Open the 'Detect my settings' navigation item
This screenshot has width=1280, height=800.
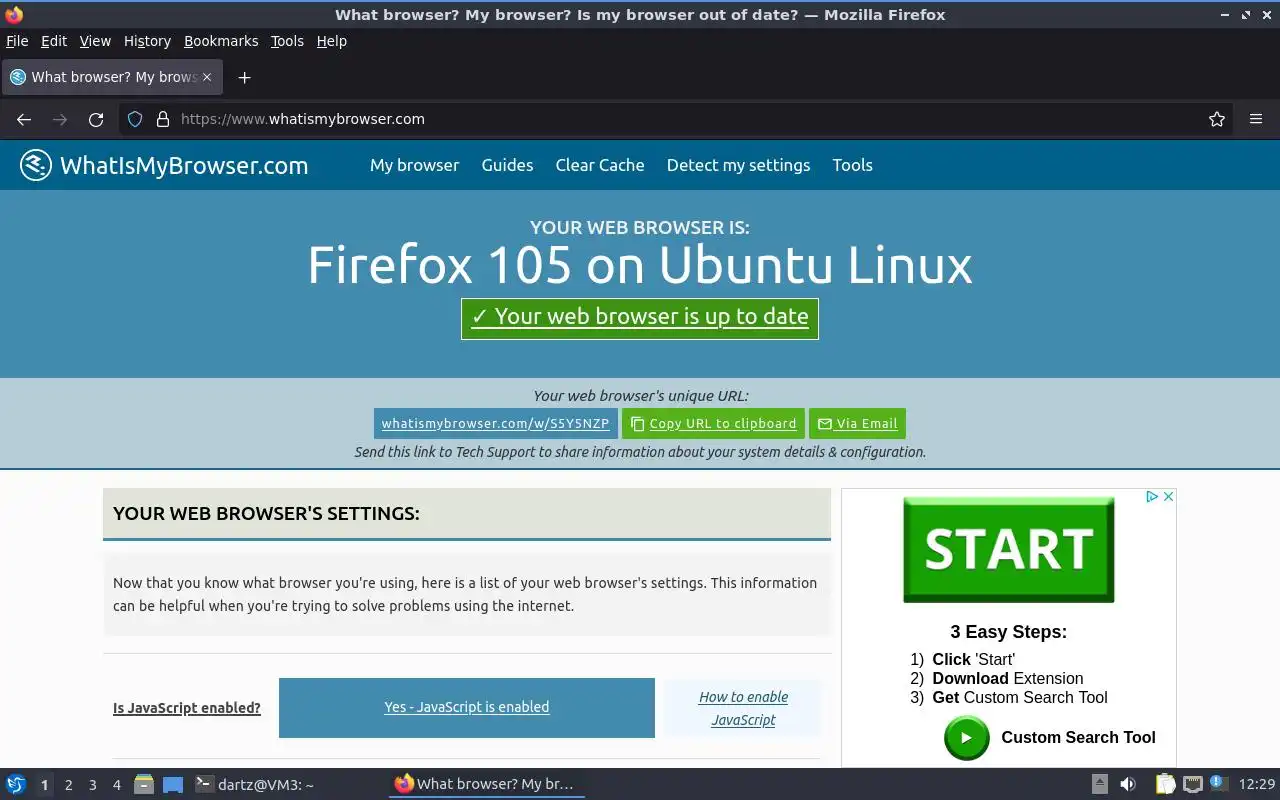738,165
